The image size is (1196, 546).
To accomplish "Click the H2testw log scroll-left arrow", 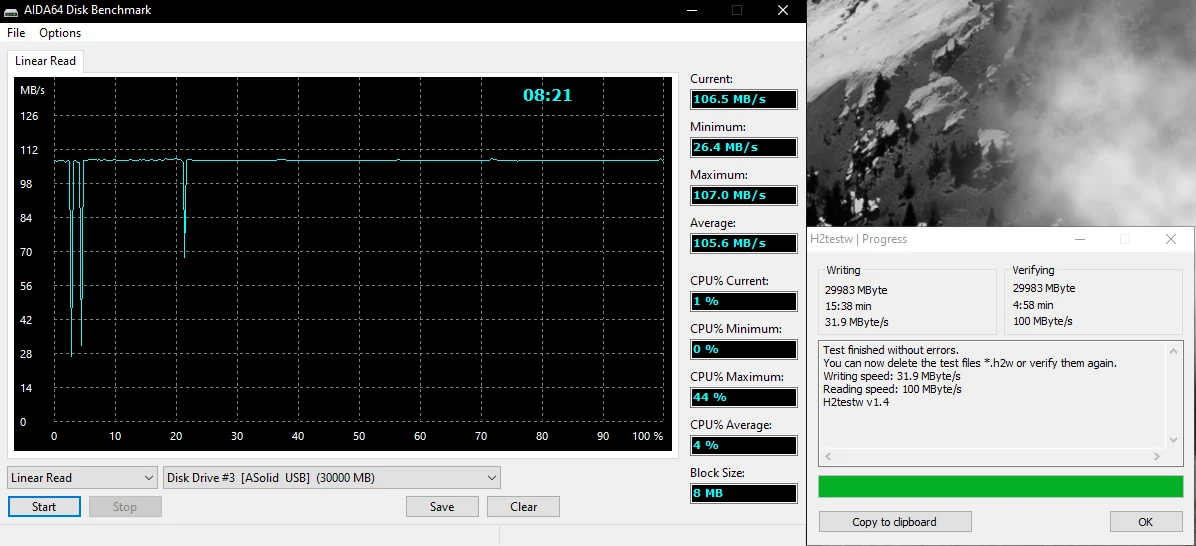I will [x=828, y=456].
